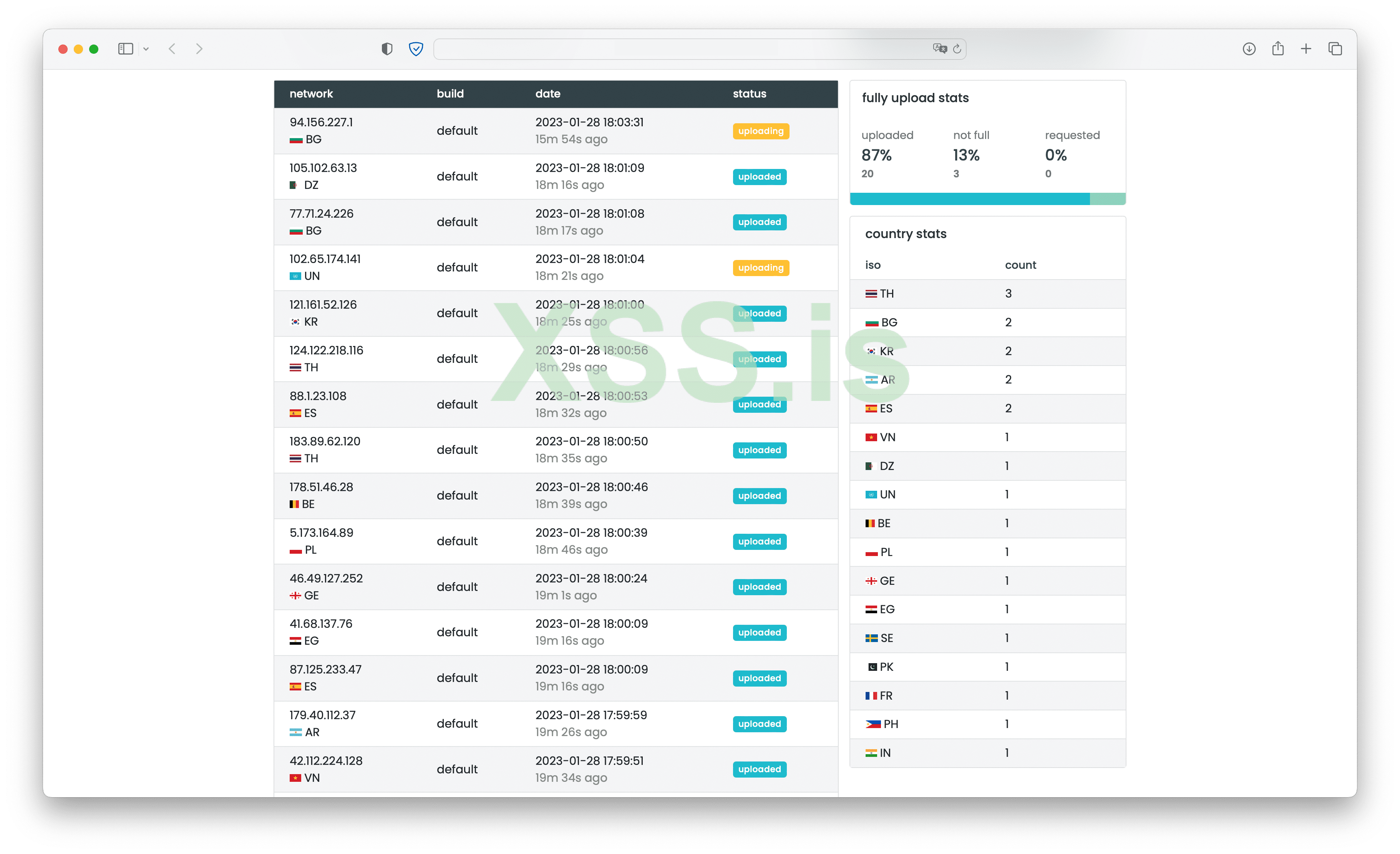The height and width of the screenshot is (854, 1400).
Task: Click the privacy shield half-circle icon
Action: [x=387, y=49]
